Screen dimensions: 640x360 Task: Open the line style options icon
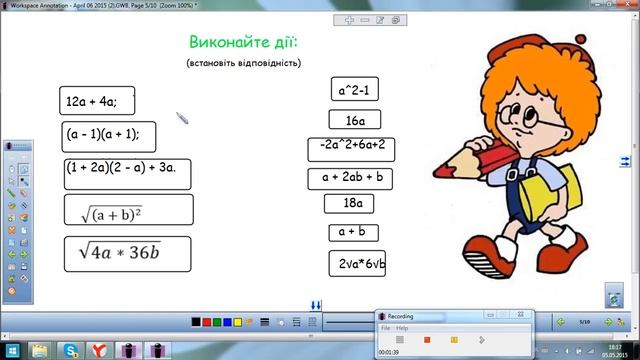[x=297, y=322]
